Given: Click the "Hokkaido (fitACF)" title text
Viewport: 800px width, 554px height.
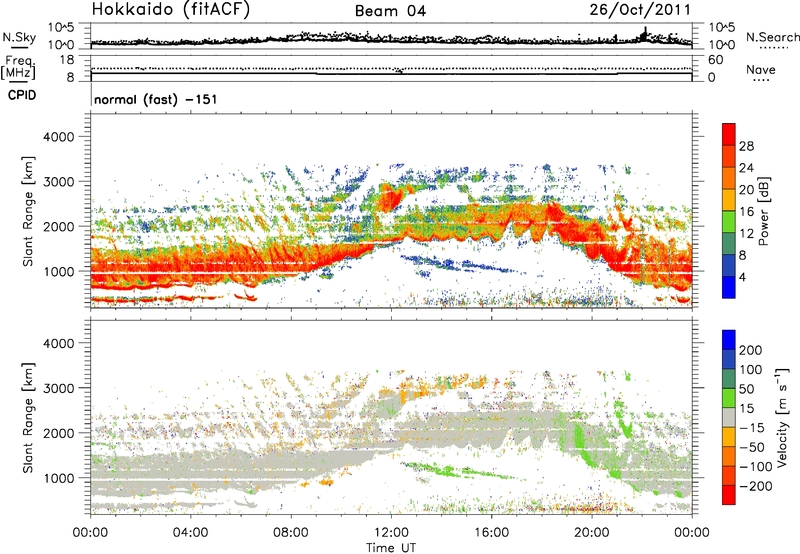Looking at the screenshot, I should [x=171, y=9].
